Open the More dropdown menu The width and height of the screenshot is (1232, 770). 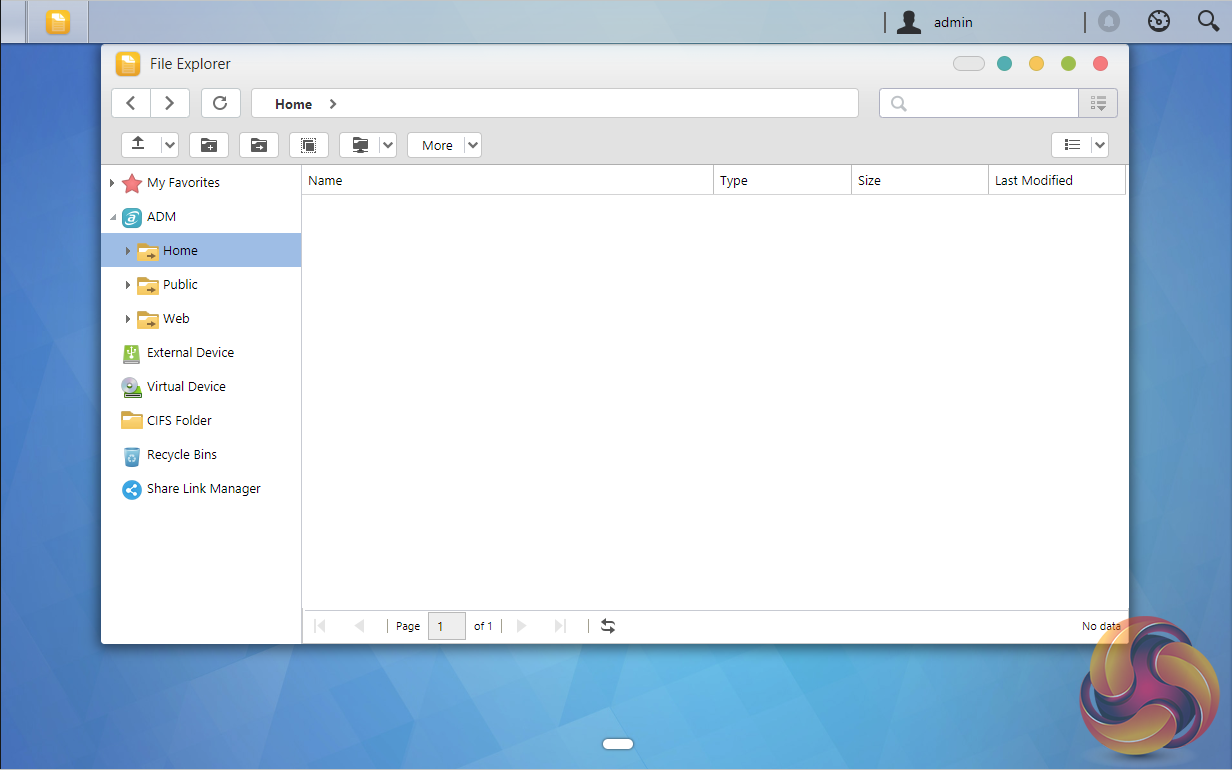(444, 145)
